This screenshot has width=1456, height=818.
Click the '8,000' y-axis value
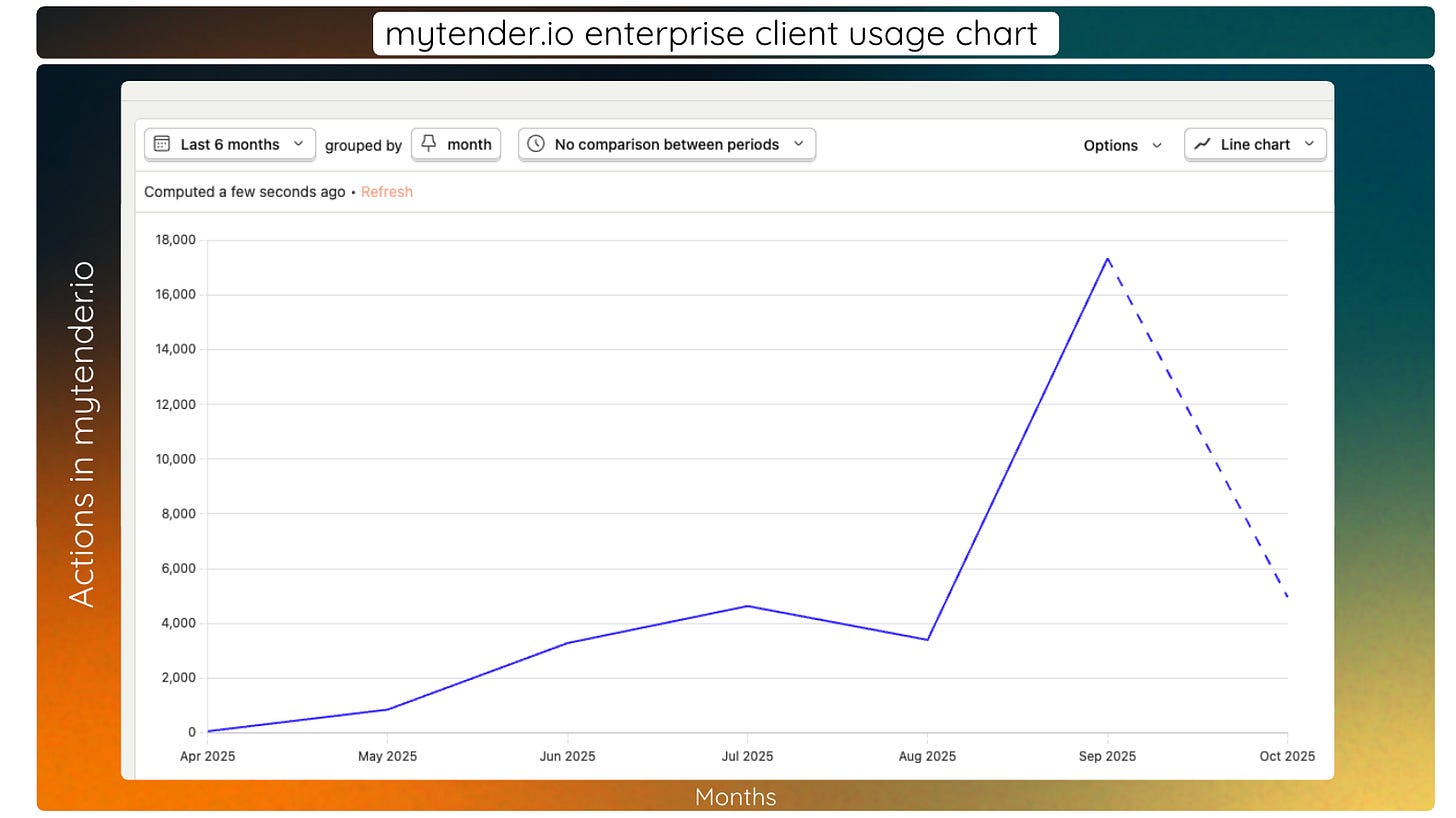tap(179, 514)
